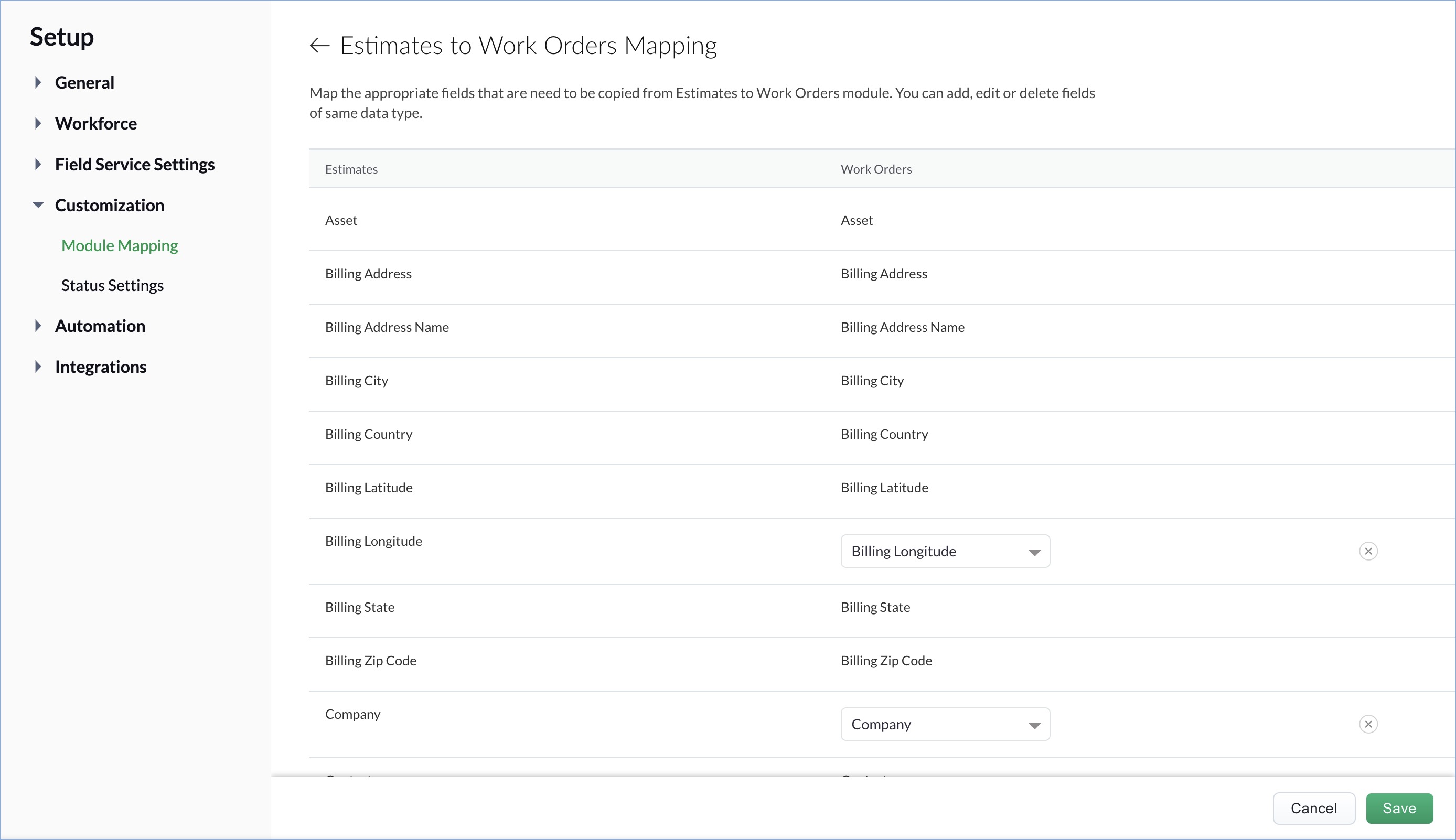
Task: Open the Billing Longitude dropdown
Action: pyautogui.click(x=945, y=551)
